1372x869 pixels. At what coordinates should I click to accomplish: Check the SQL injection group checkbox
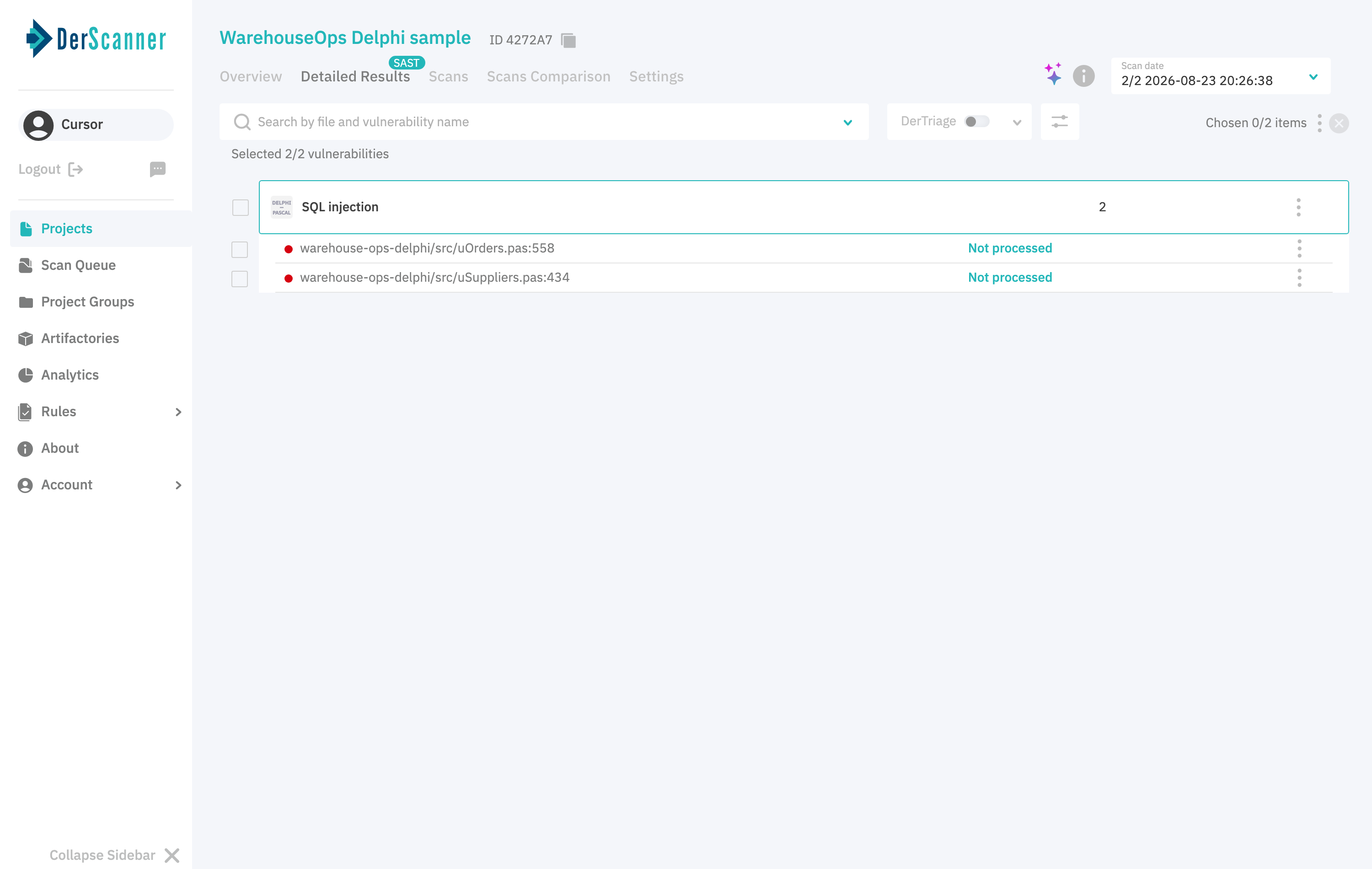[x=241, y=208]
